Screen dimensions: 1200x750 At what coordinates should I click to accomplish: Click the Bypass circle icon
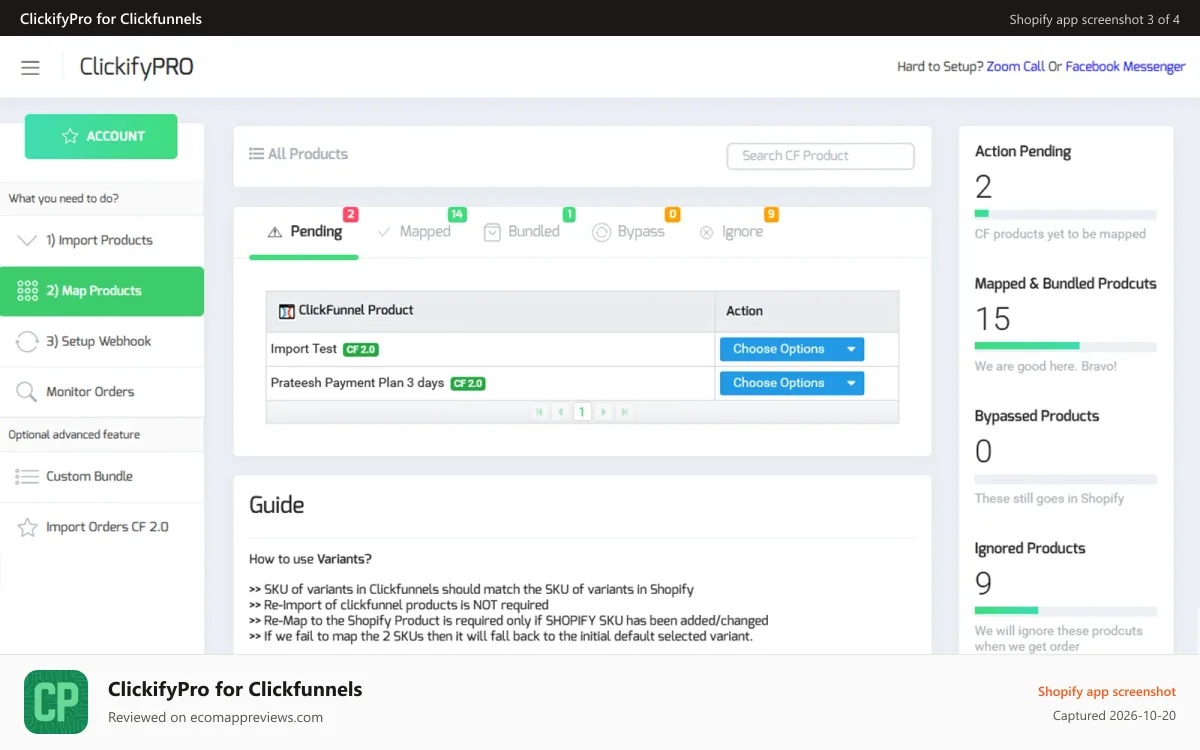pyautogui.click(x=601, y=232)
